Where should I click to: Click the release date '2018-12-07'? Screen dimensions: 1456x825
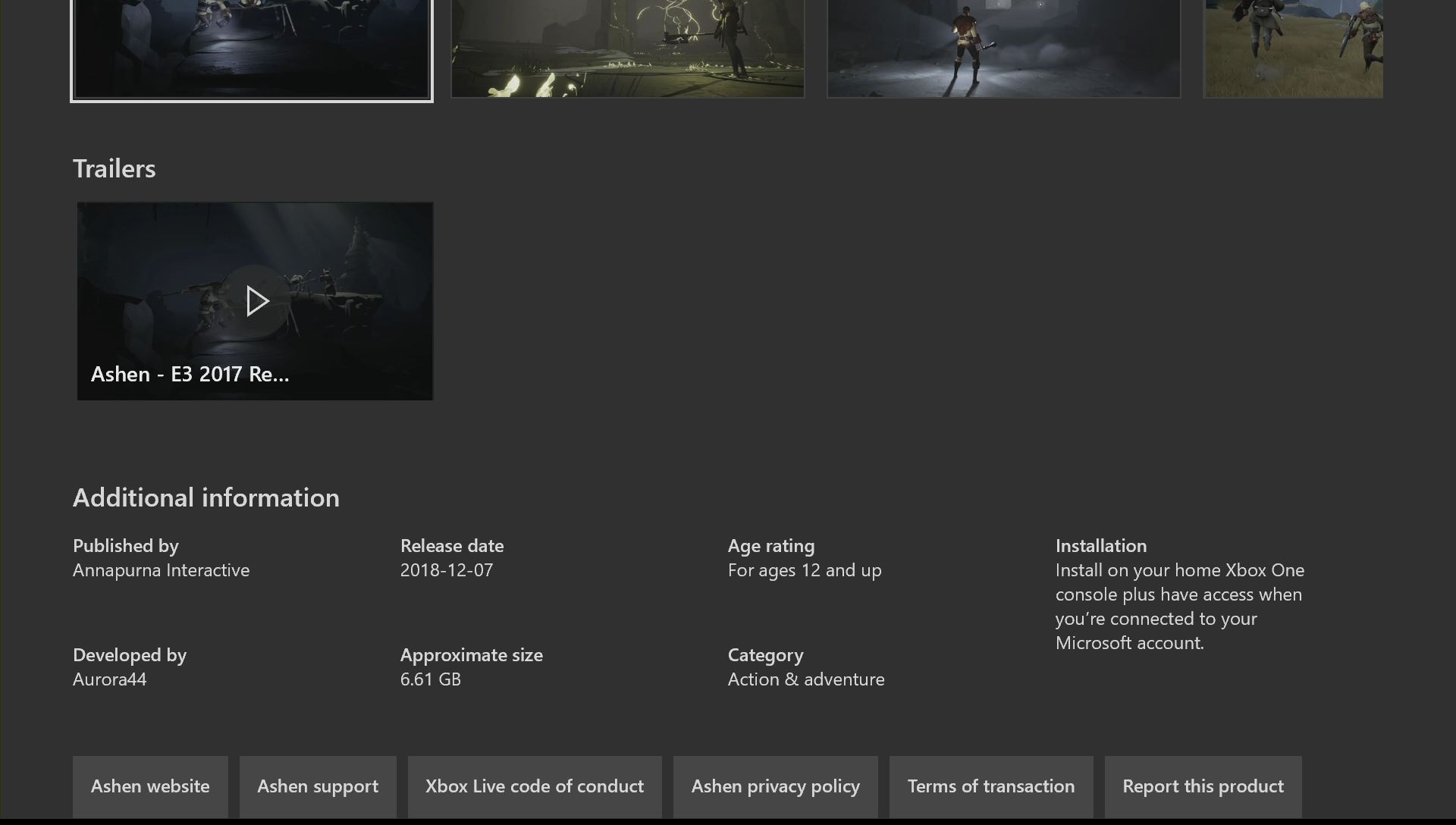point(447,570)
